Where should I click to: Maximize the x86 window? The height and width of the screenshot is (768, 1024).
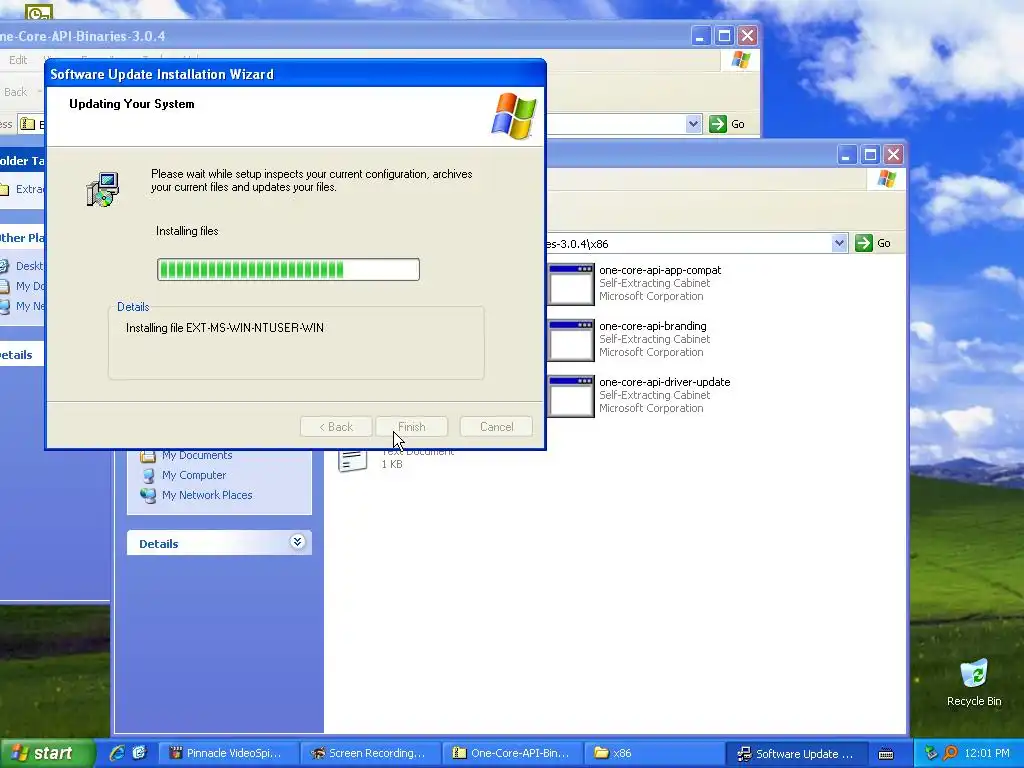tap(870, 155)
